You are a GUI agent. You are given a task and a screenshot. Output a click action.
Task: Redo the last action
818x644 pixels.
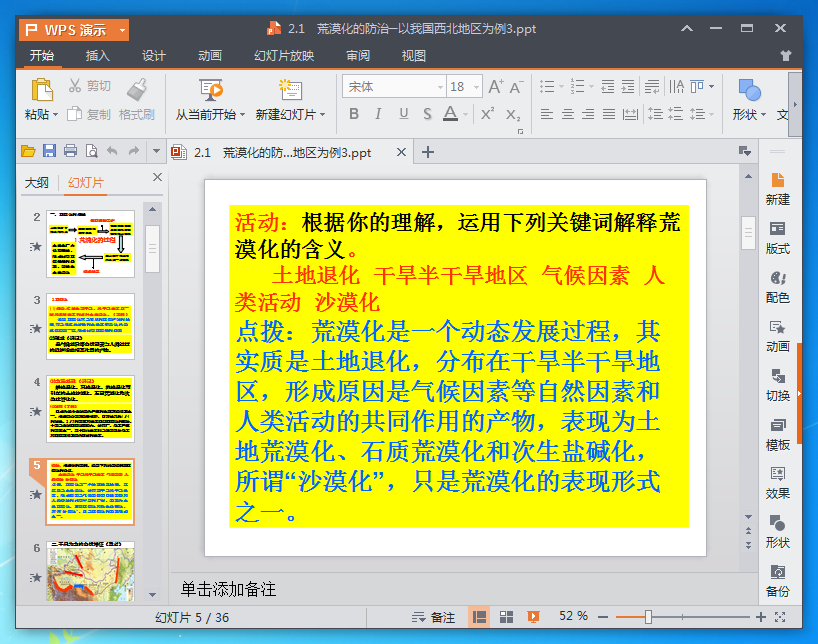tap(134, 151)
